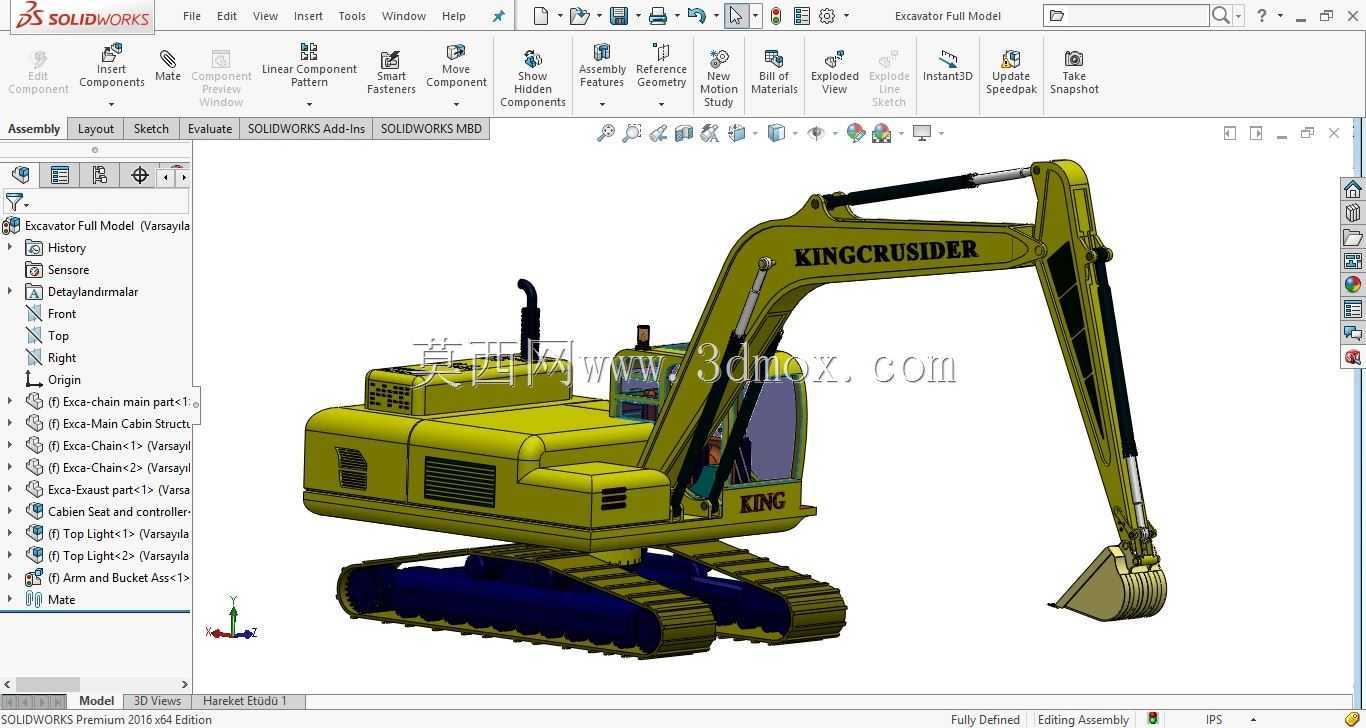Open the Insert menu
The height and width of the screenshot is (728, 1366).
[x=308, y=16]
